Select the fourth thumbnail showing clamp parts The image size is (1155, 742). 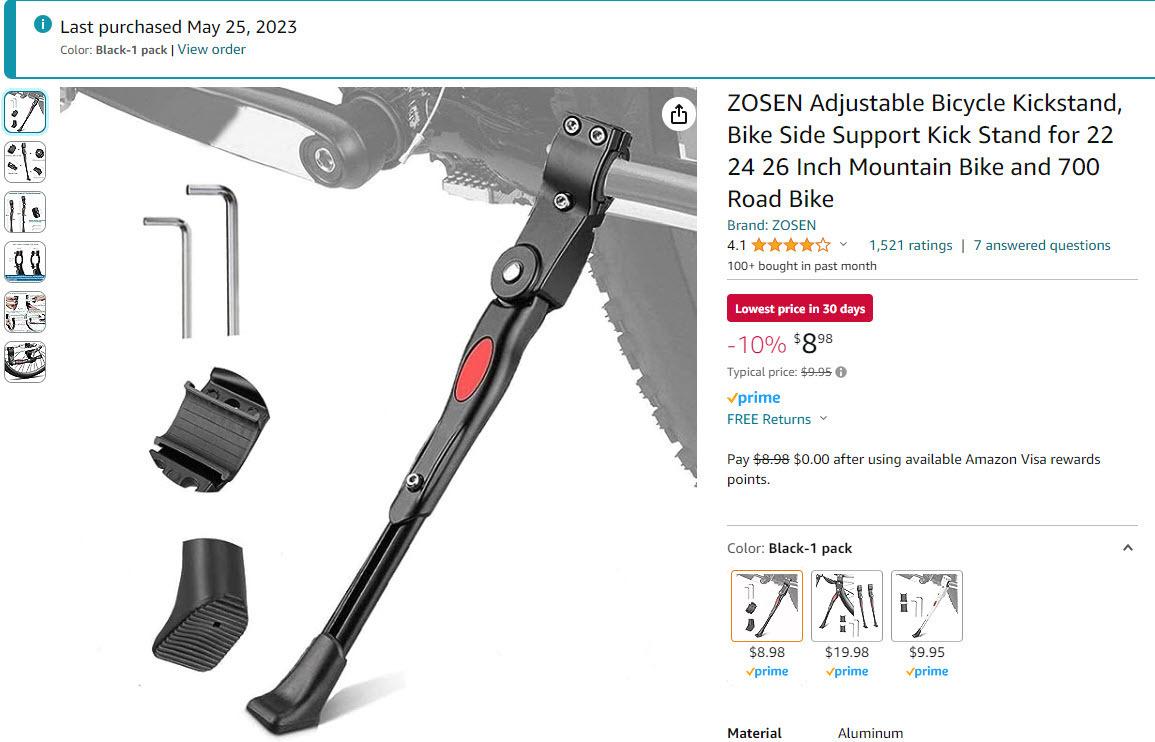[x=25, y=262]
